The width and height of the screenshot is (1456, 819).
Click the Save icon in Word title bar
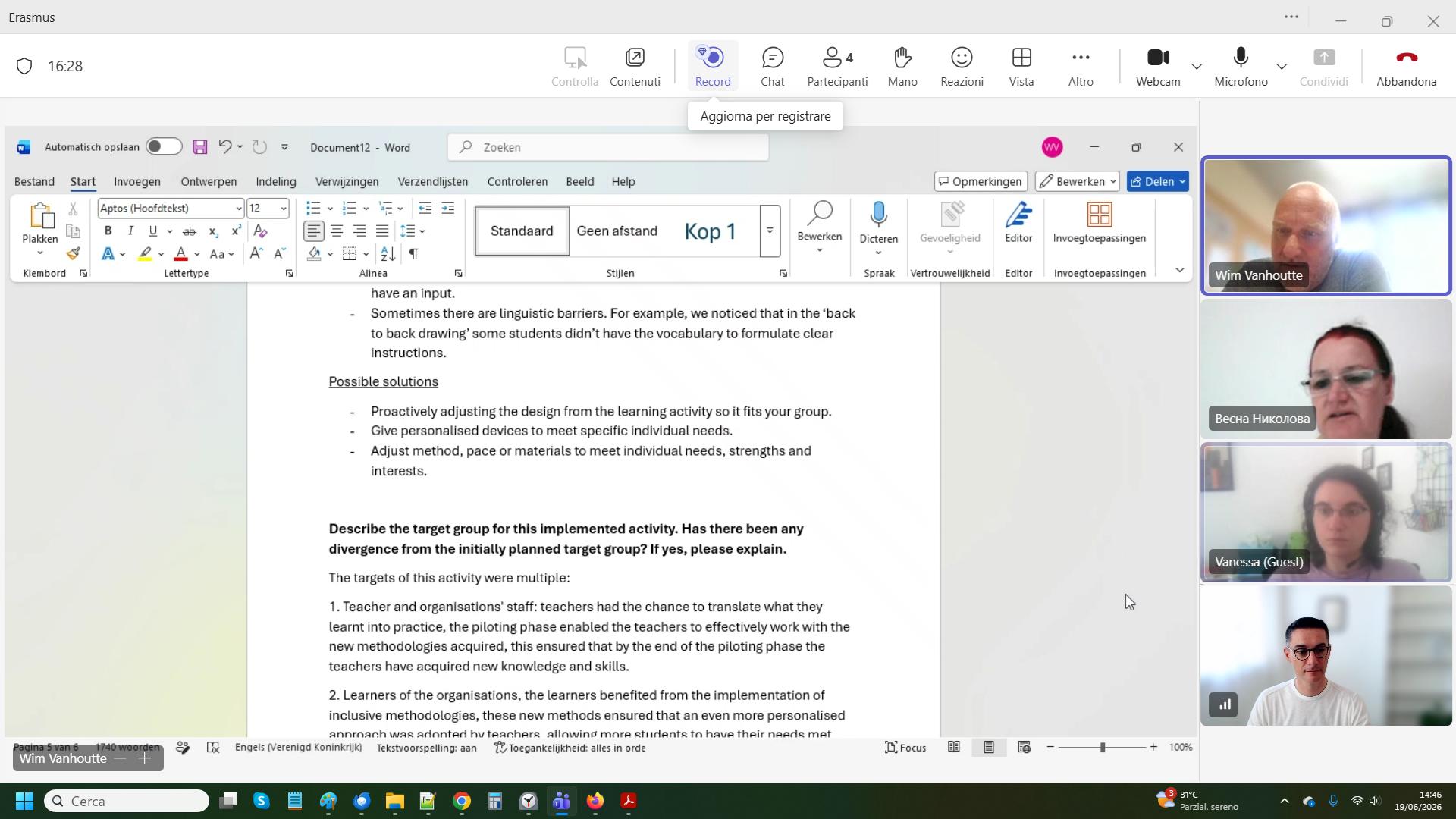point(199,147)
